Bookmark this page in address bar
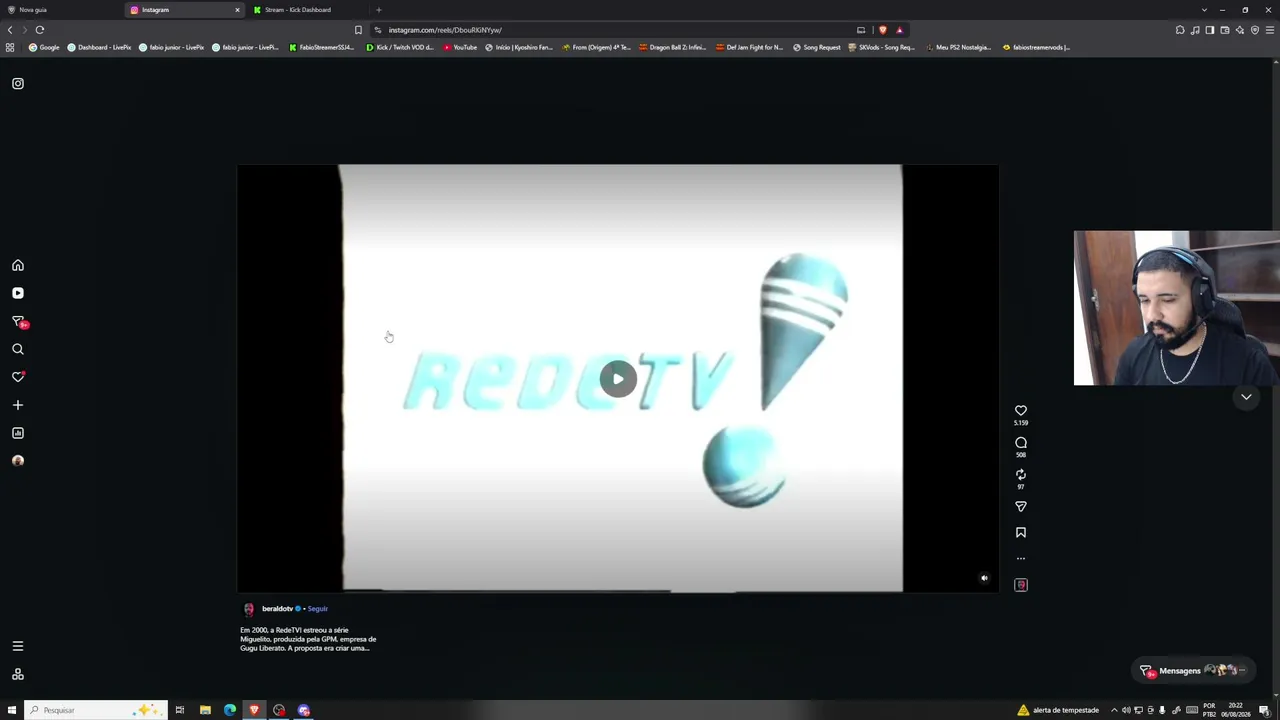This screenshot has width=1280, height=720. click(358, 30)
